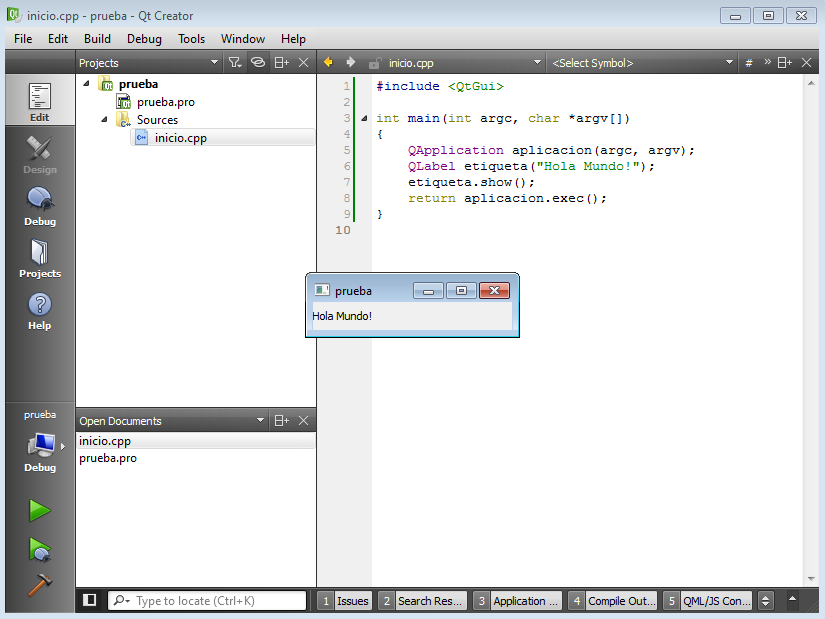Toggle output pane with up-arrow button
The width and height of the screenshot is (825, 619).
(x=792, y=600)
